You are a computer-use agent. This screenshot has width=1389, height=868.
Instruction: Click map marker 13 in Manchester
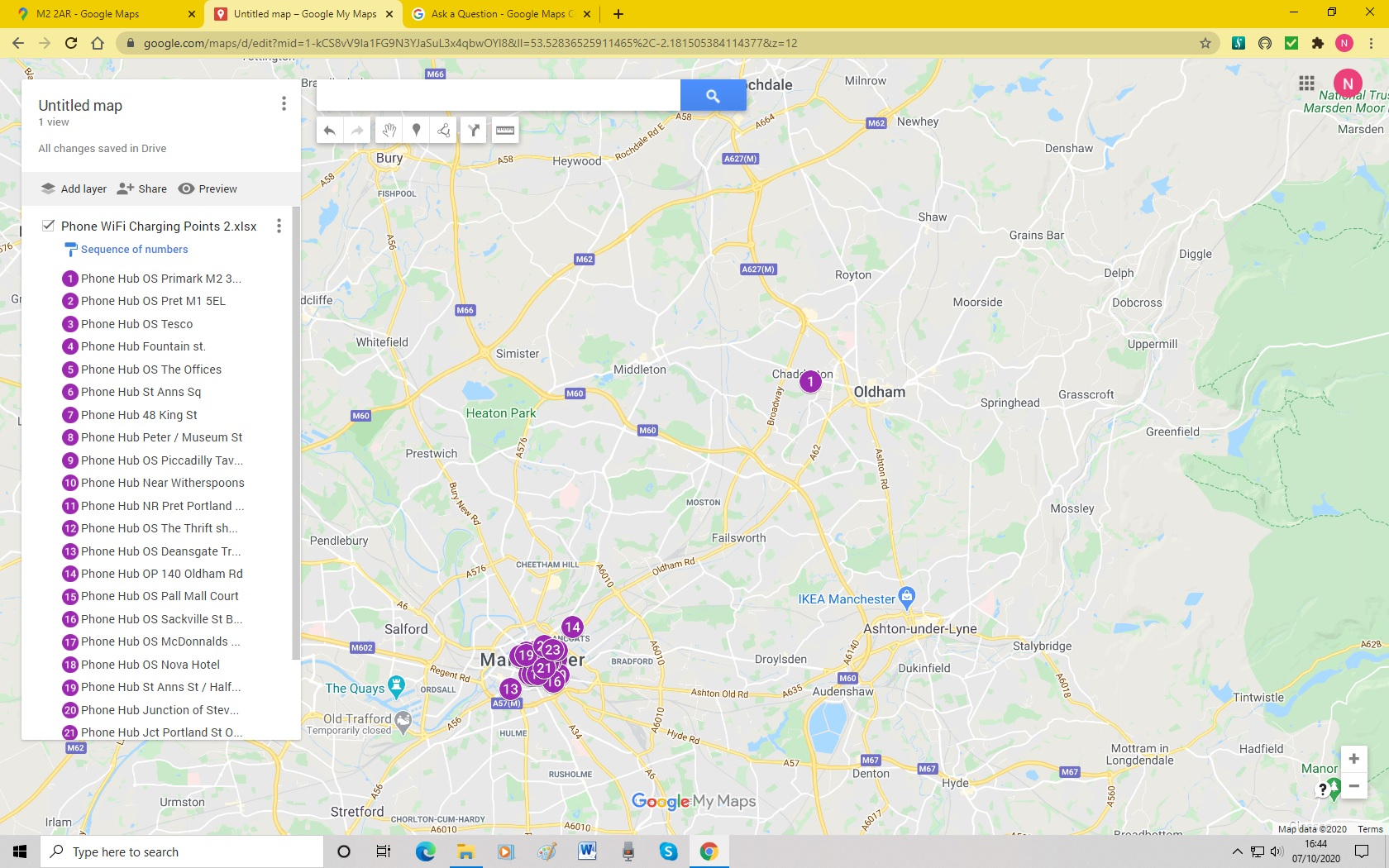click(x=510, y=688)
